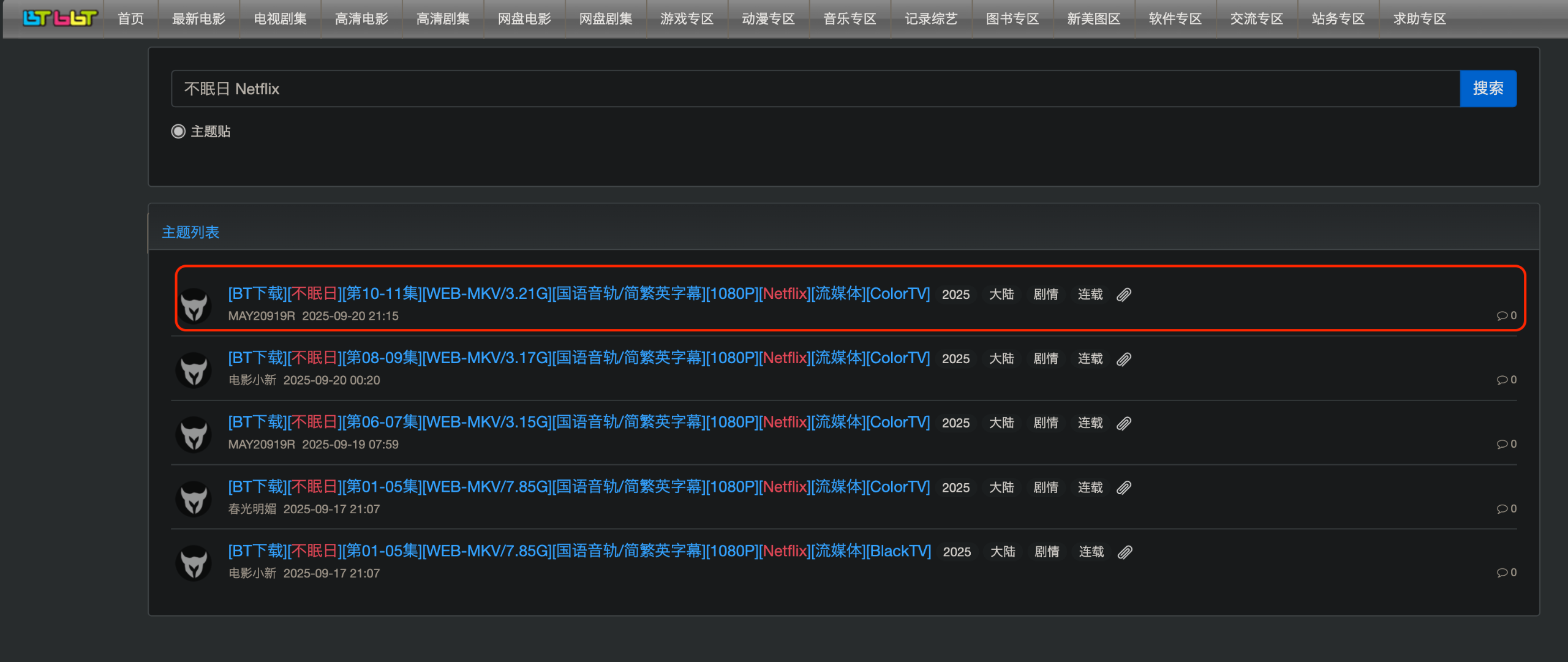Click the 大陆 tag on 第08-09集 row
Image resolution: width=1568 pixels, height=662 pixels.
(1001, 359)
